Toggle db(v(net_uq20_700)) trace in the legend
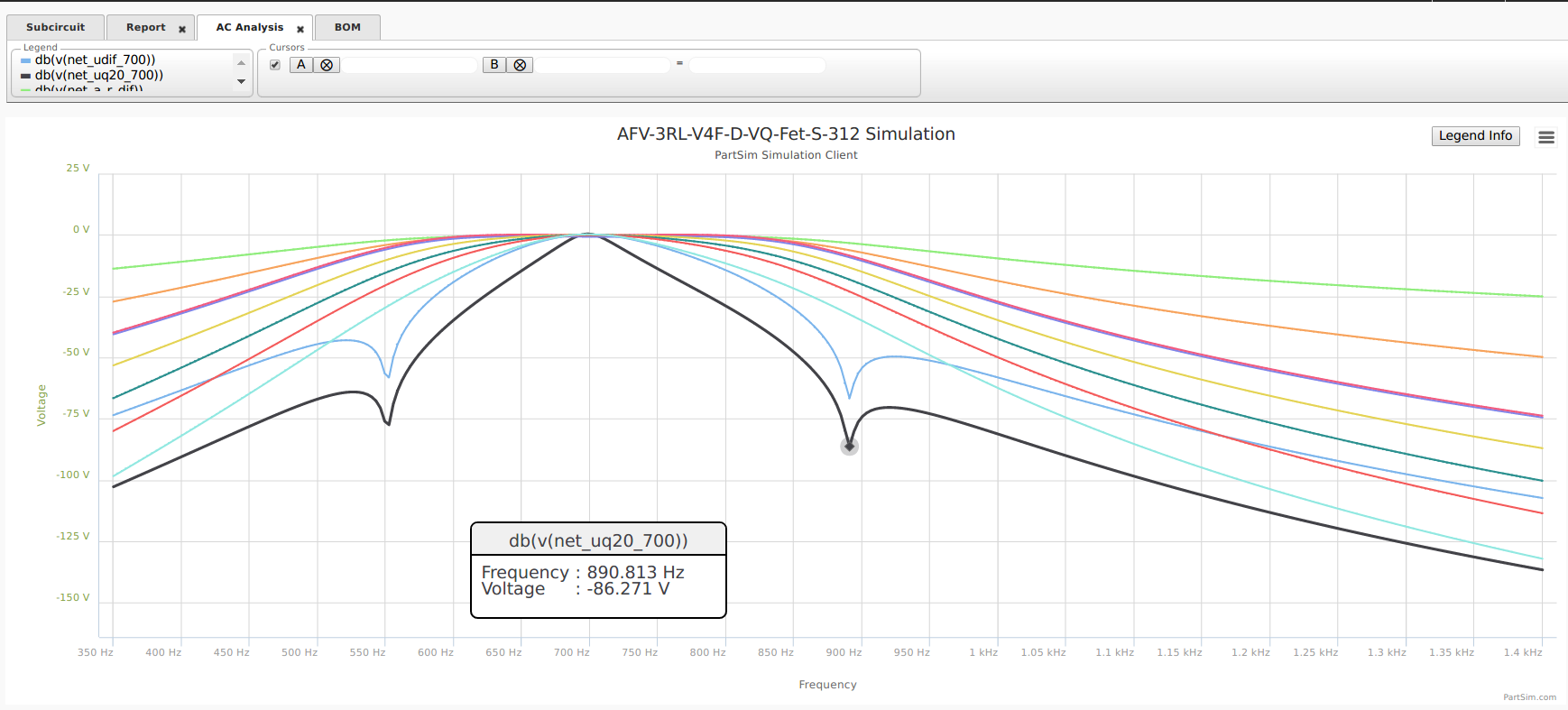 tap(98, 76)
